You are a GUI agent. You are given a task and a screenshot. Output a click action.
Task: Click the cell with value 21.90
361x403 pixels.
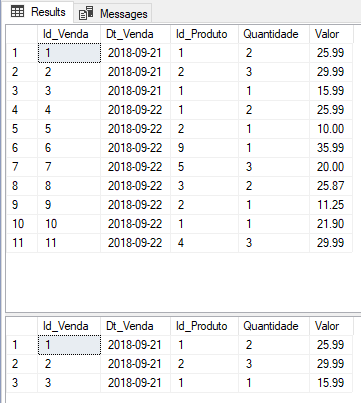pos(331,224)
